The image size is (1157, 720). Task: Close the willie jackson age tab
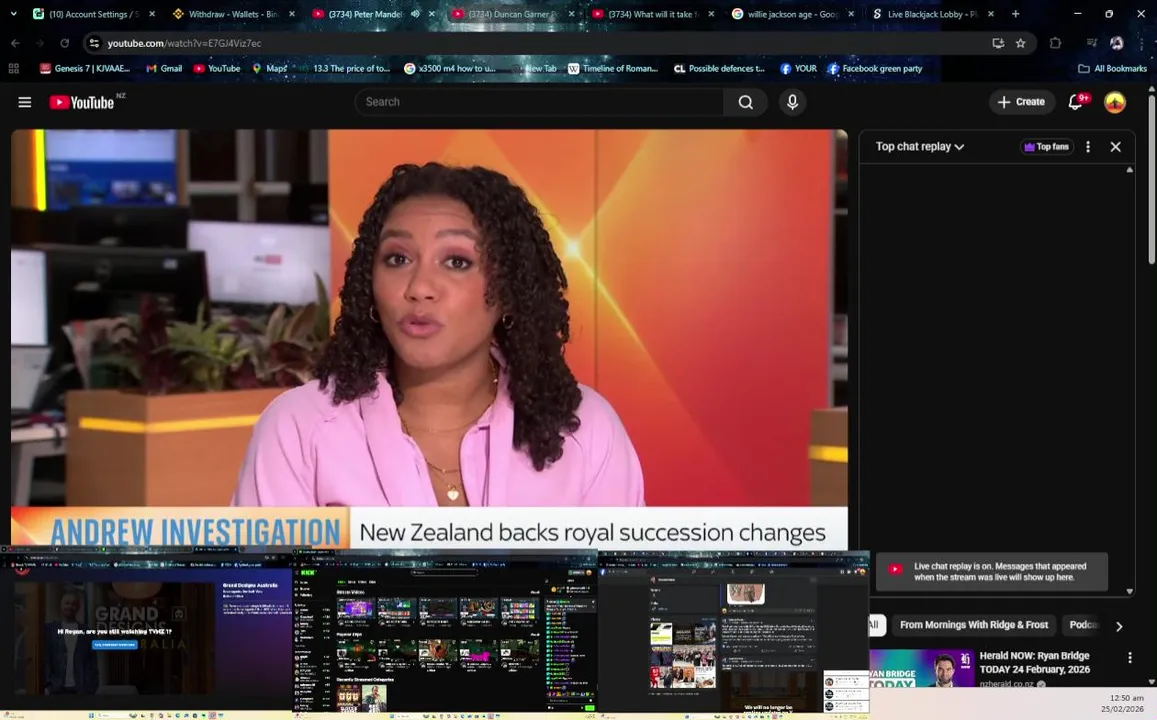[x=851, y=13]
